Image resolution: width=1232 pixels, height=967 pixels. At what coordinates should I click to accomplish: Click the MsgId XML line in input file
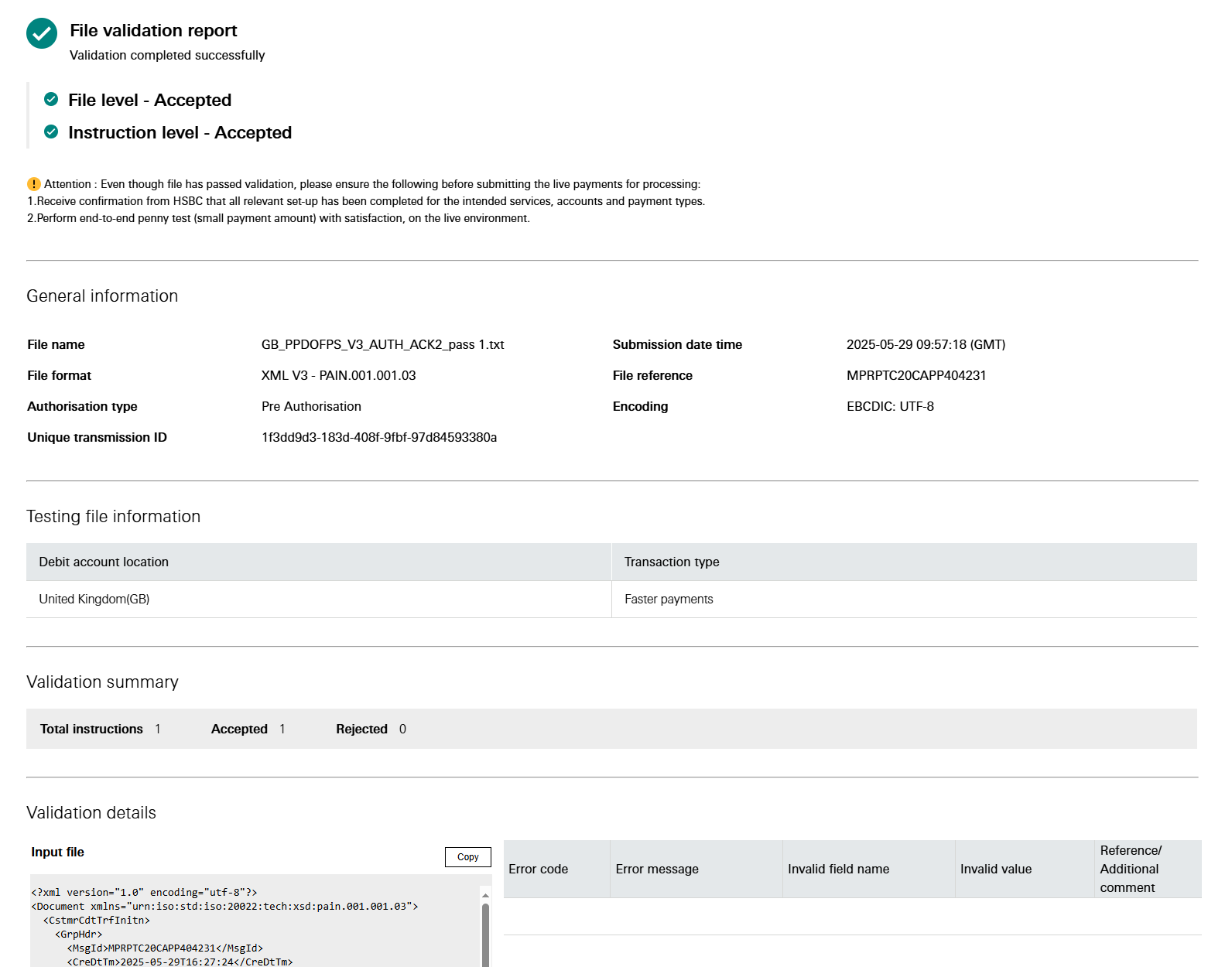point(165,948)
